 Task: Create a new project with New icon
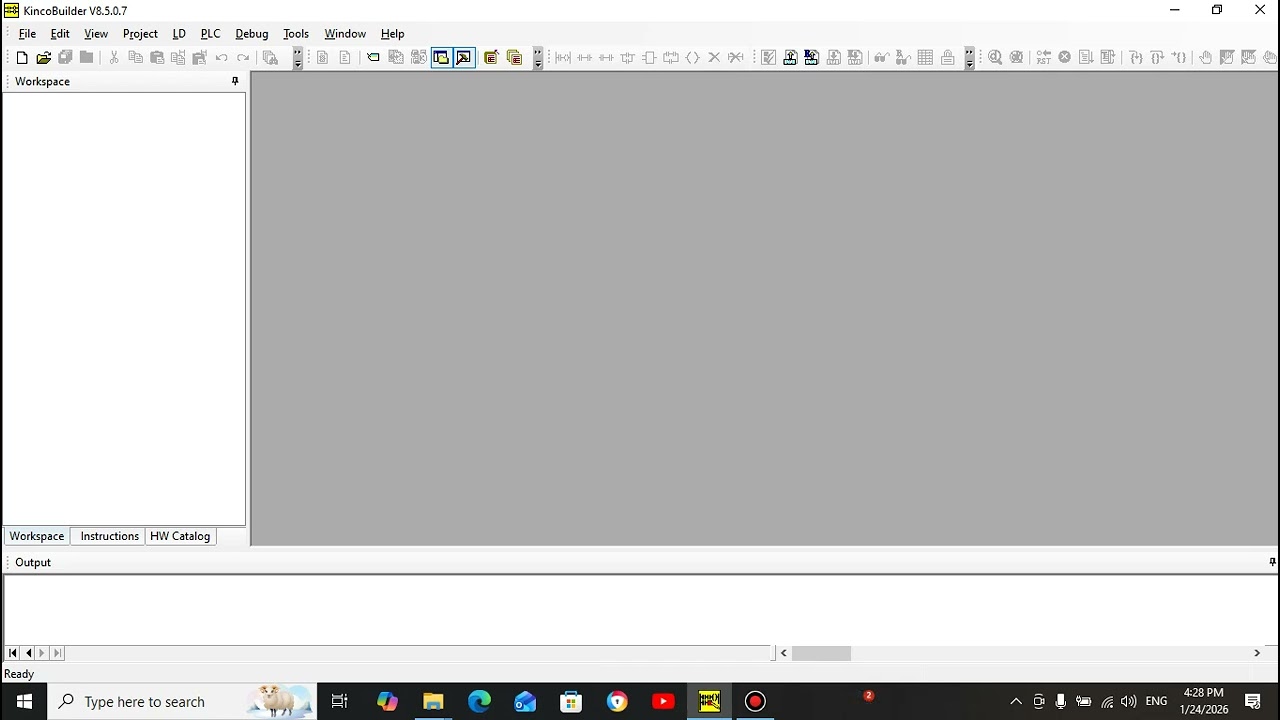pyautogui.click(x=22, y=58)
